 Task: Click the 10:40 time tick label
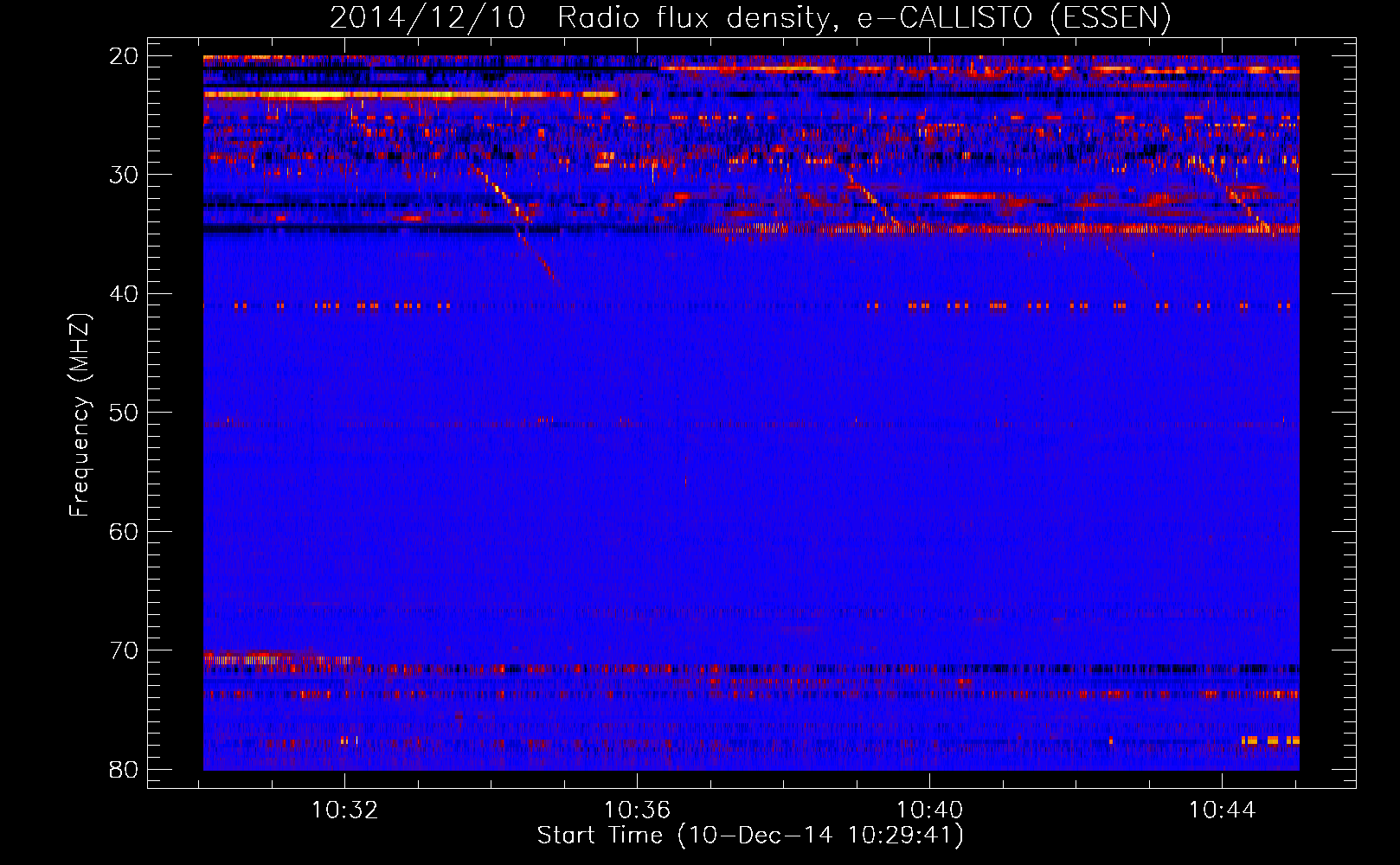pyautogui.click(x=929, y=811)
